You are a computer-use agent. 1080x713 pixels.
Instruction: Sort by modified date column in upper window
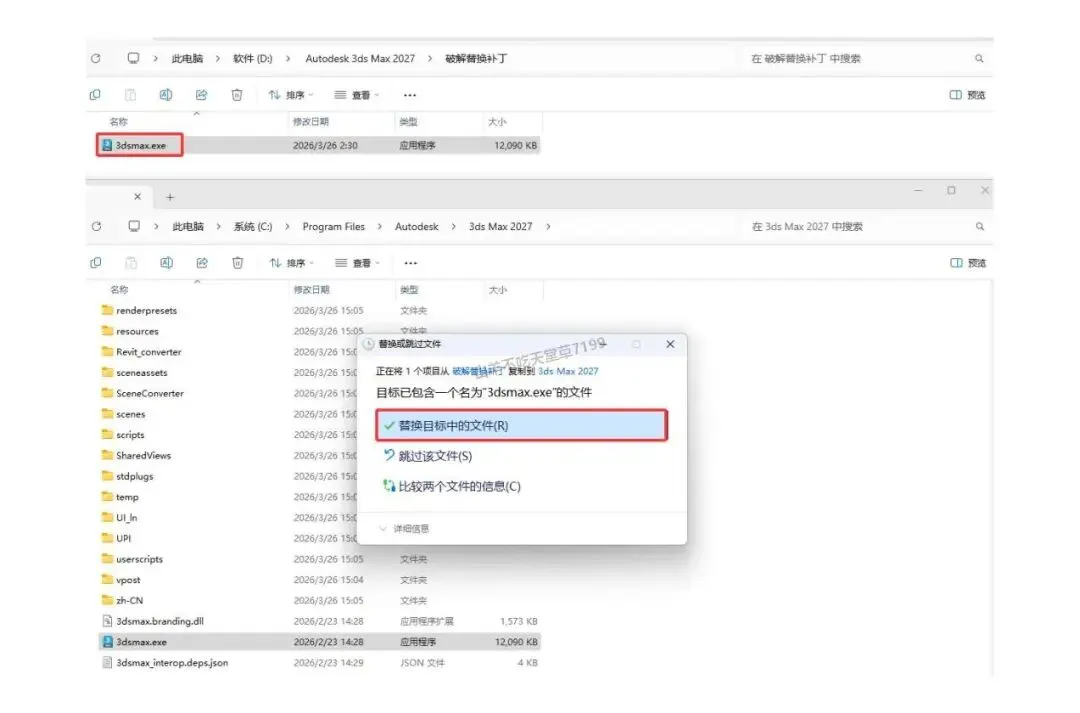pos(311,122)
